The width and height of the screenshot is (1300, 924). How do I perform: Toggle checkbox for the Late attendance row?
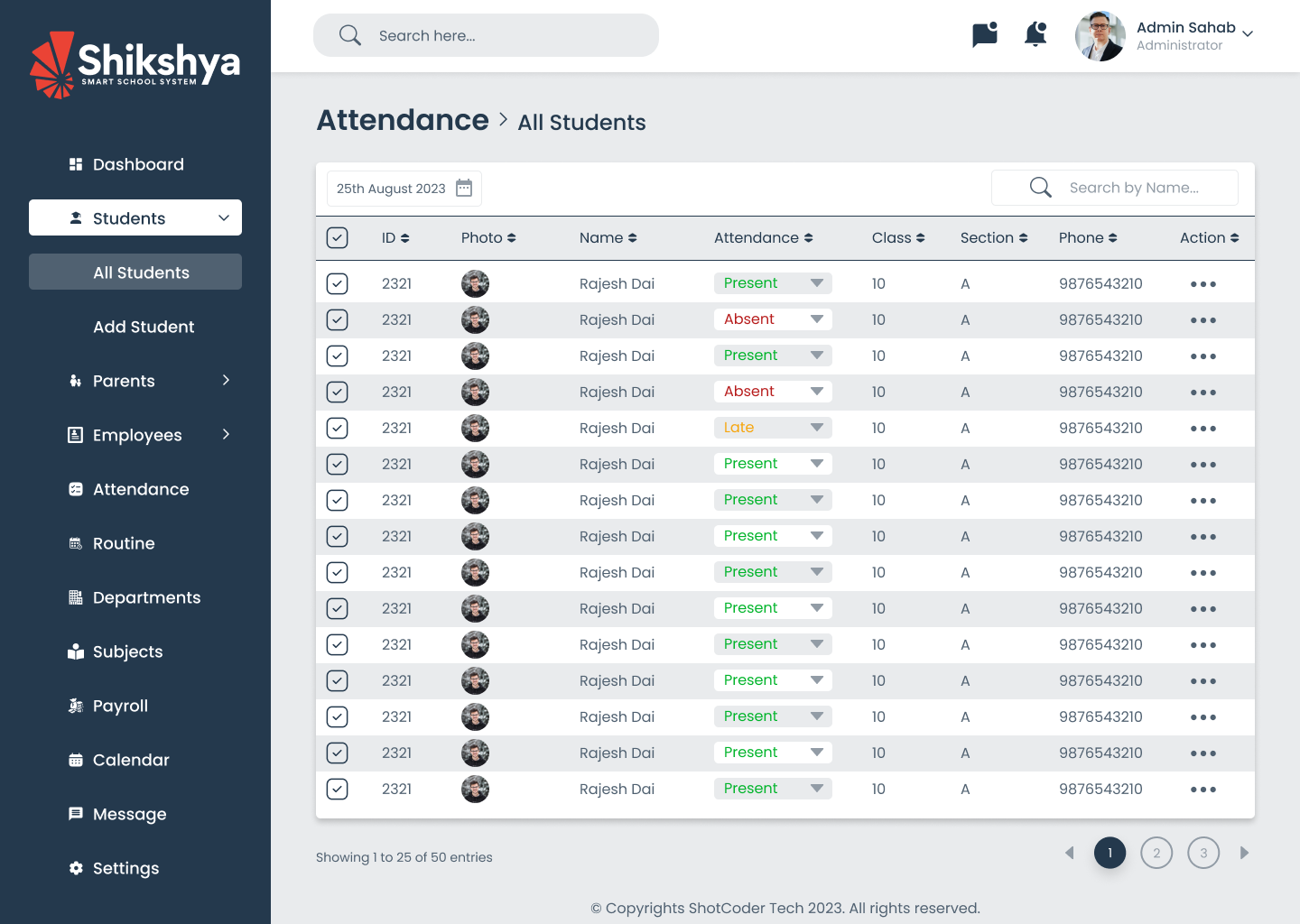click(337, 429)
